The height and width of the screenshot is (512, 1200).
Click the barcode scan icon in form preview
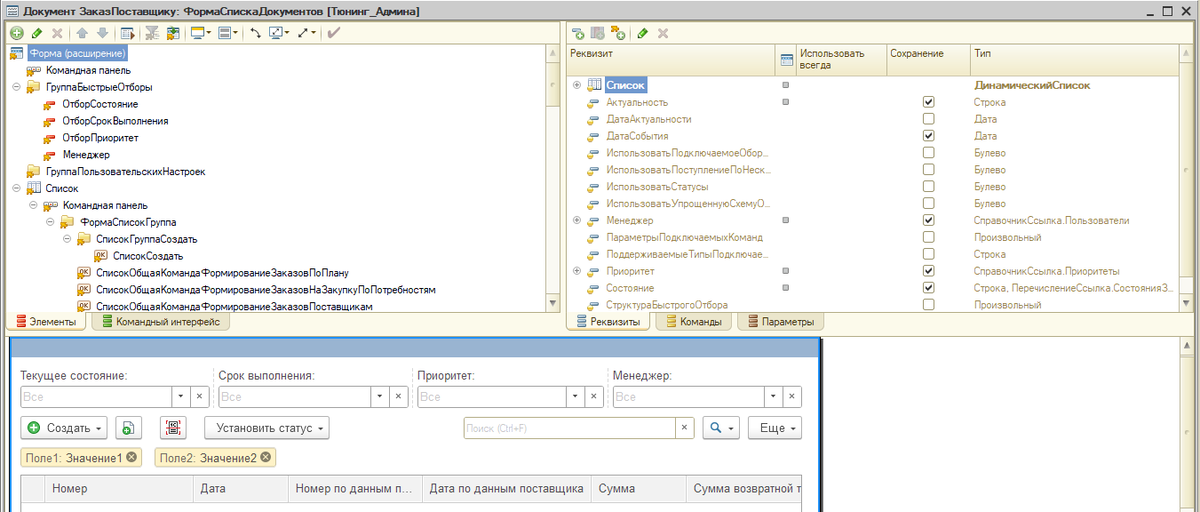pyautogui.click(x=173, y=428)
